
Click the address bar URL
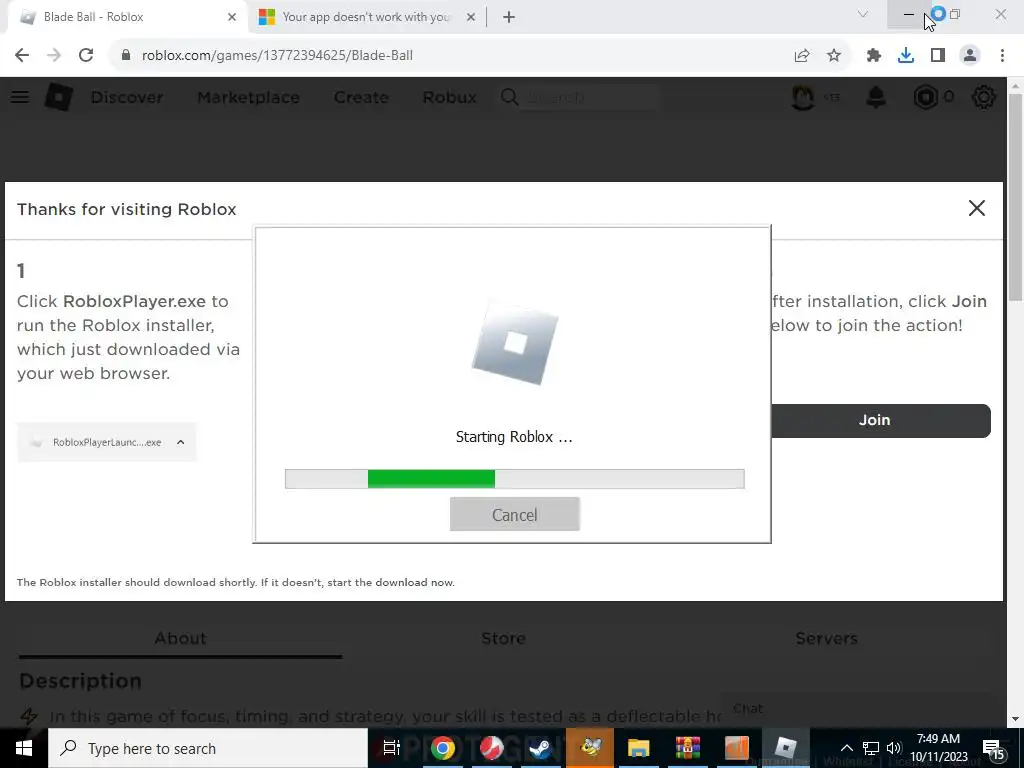[x=277, y=56]
